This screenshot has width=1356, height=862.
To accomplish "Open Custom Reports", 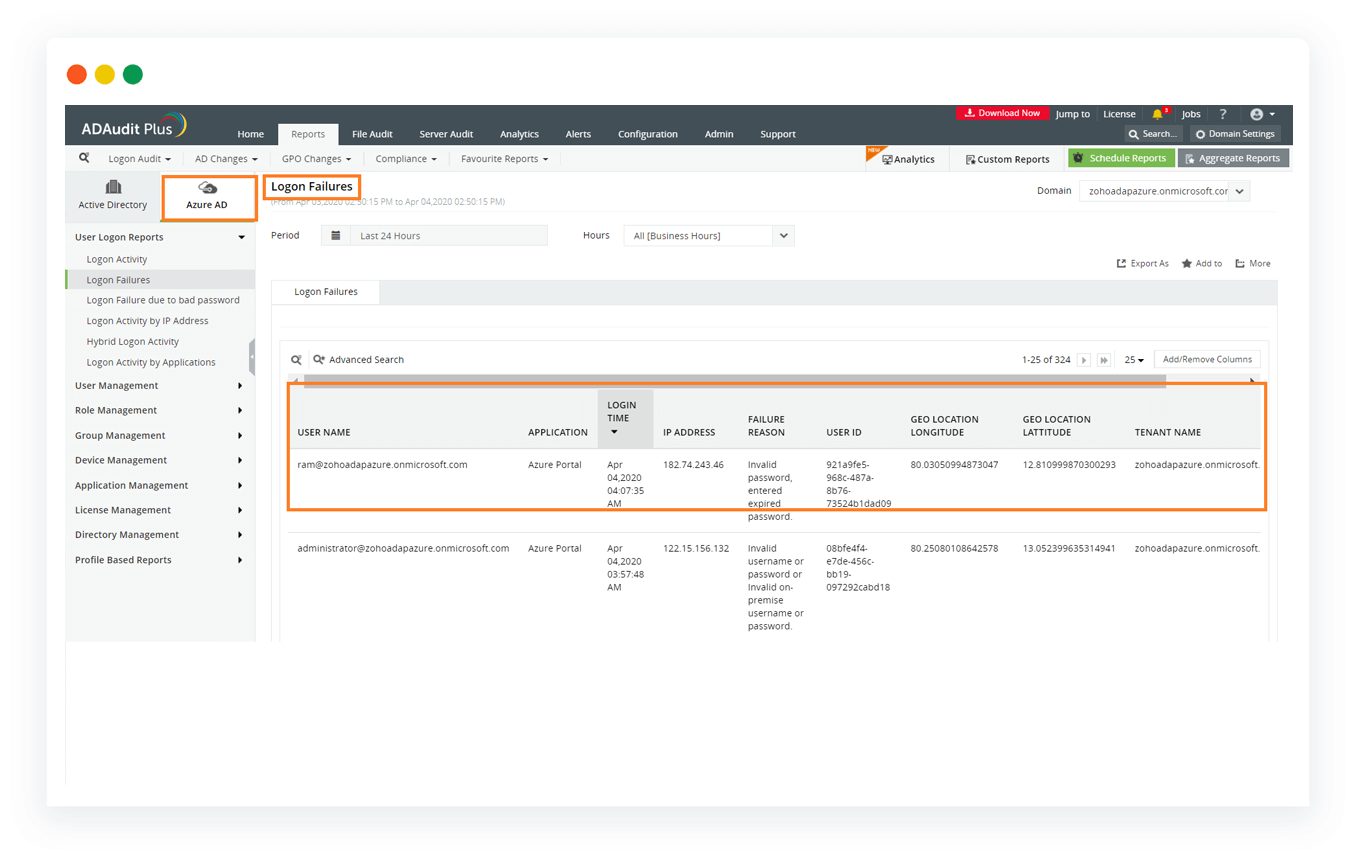I will click(x=1007, y=159).
